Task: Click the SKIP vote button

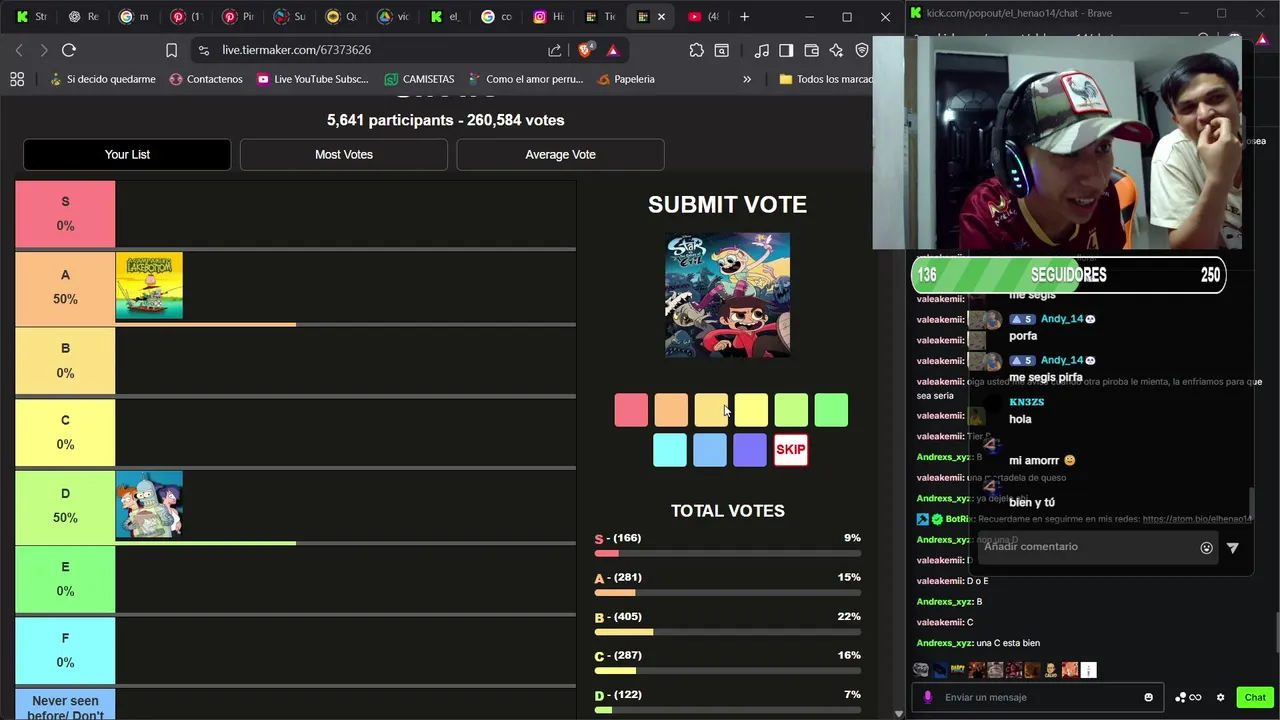Action: (790, 450)
